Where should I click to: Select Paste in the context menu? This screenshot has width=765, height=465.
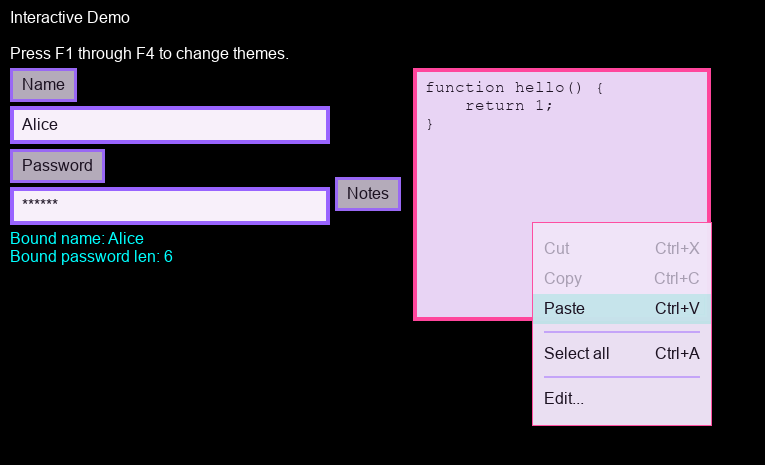[x=564, y=308]
